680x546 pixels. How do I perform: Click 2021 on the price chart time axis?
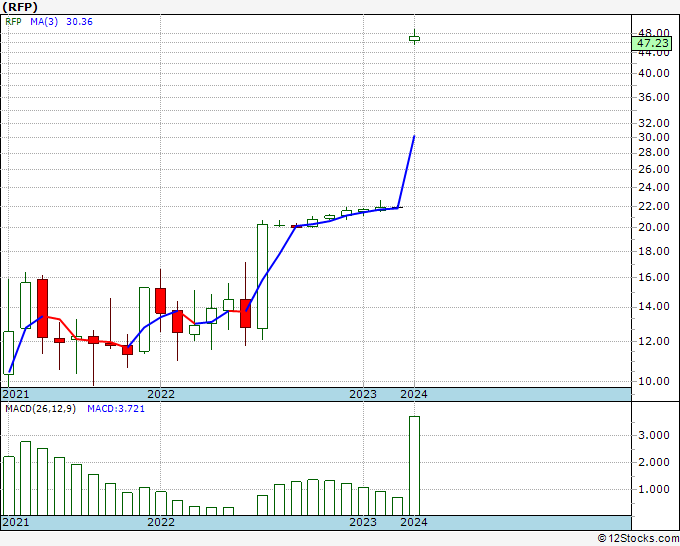click(x=16, y=394)
